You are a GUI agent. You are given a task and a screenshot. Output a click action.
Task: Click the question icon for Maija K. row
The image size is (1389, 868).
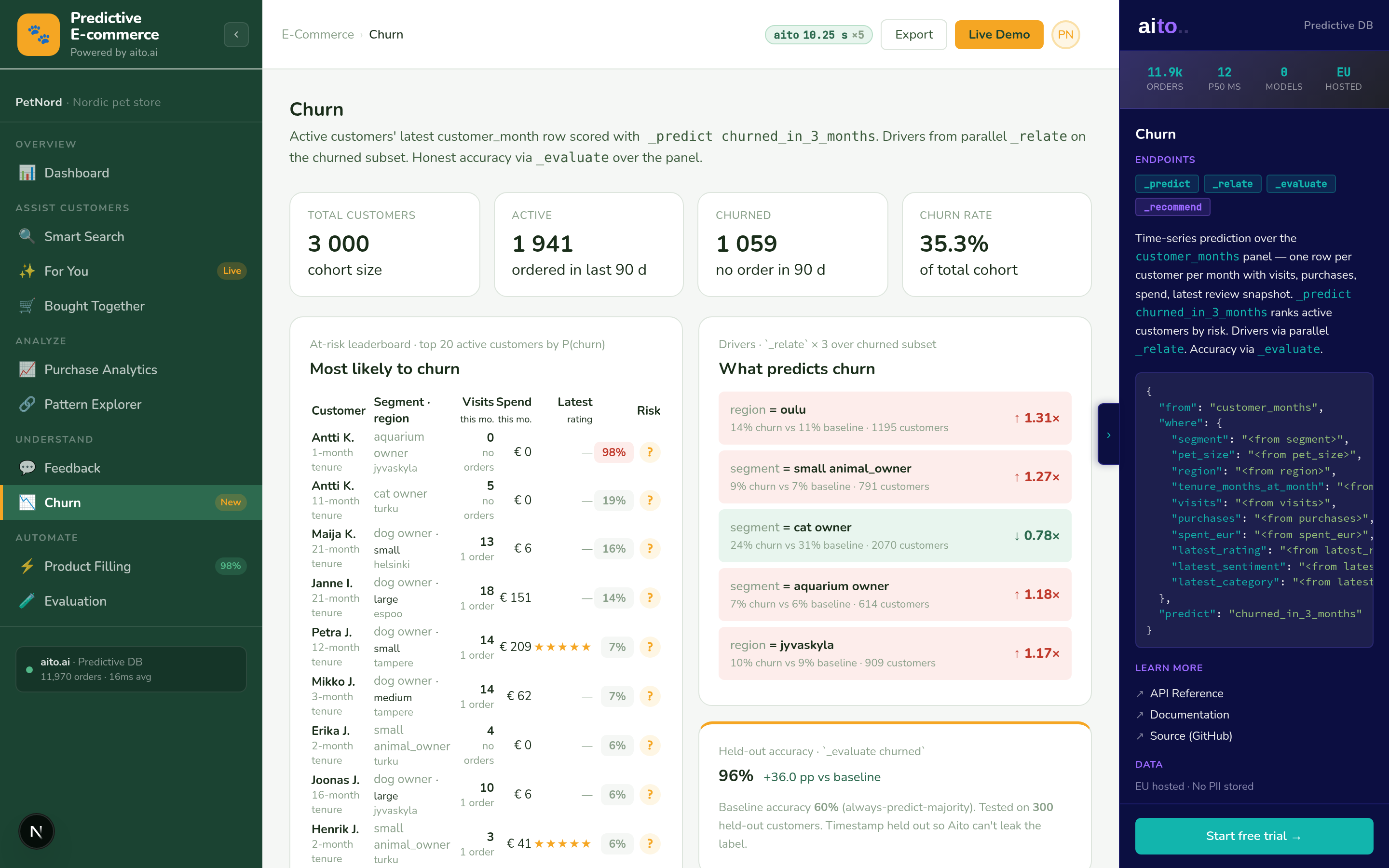point(650,548)
